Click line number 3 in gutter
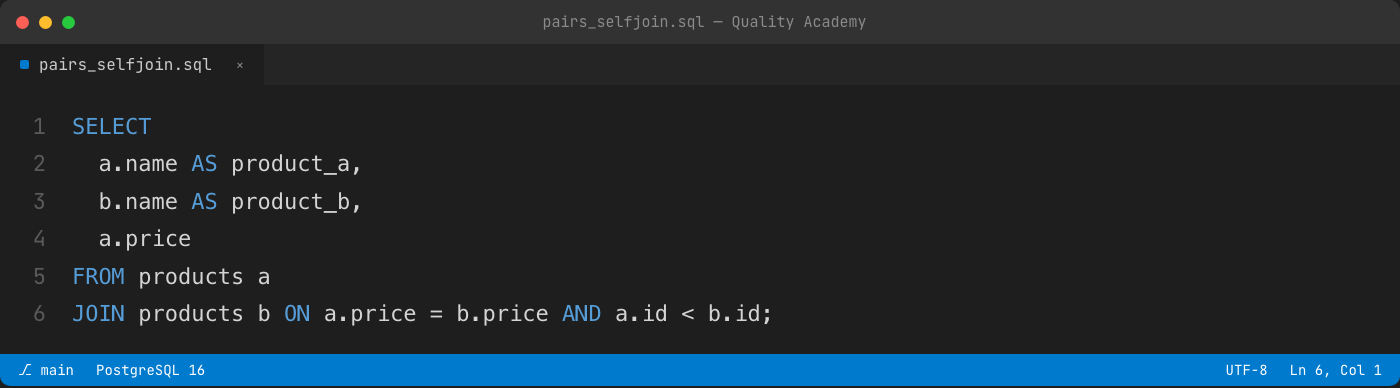The width and height of the screenshot is (1400, 388). 39,202
